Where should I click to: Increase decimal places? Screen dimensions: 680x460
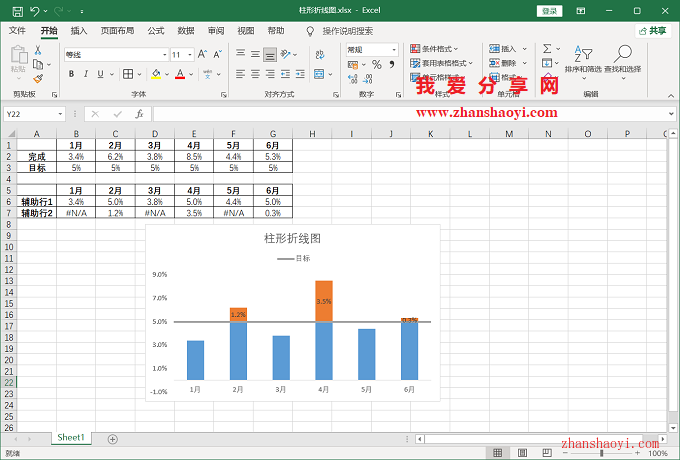(353, 79)
